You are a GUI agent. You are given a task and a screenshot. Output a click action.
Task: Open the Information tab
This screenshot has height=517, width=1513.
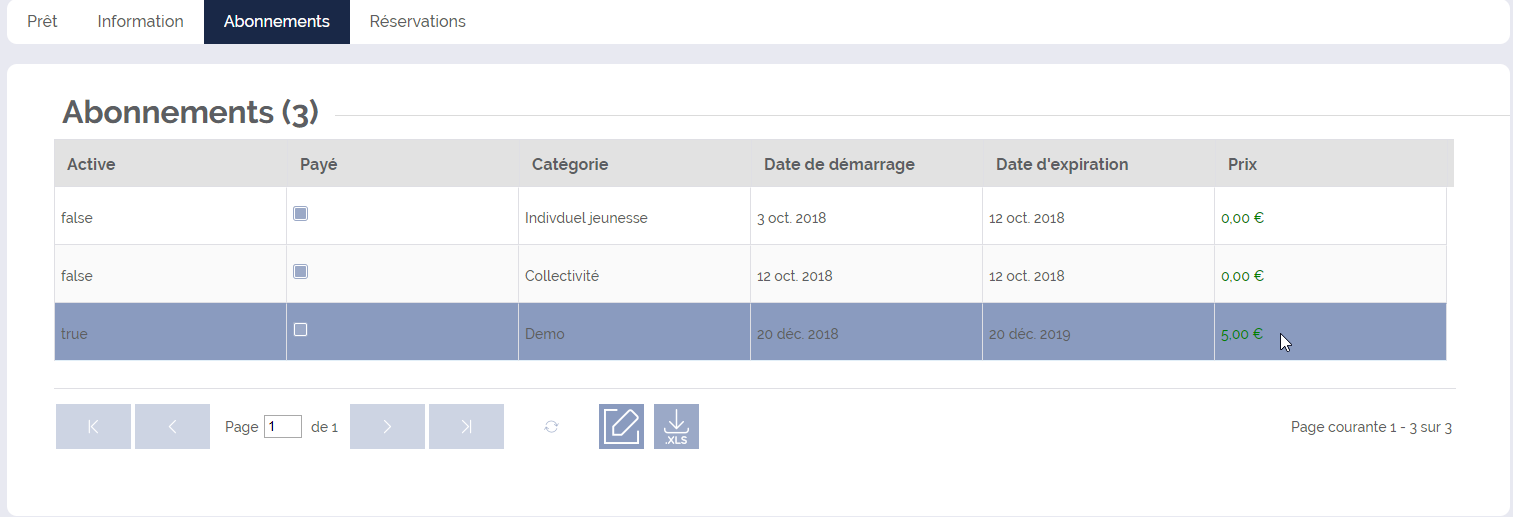point(140,22)
